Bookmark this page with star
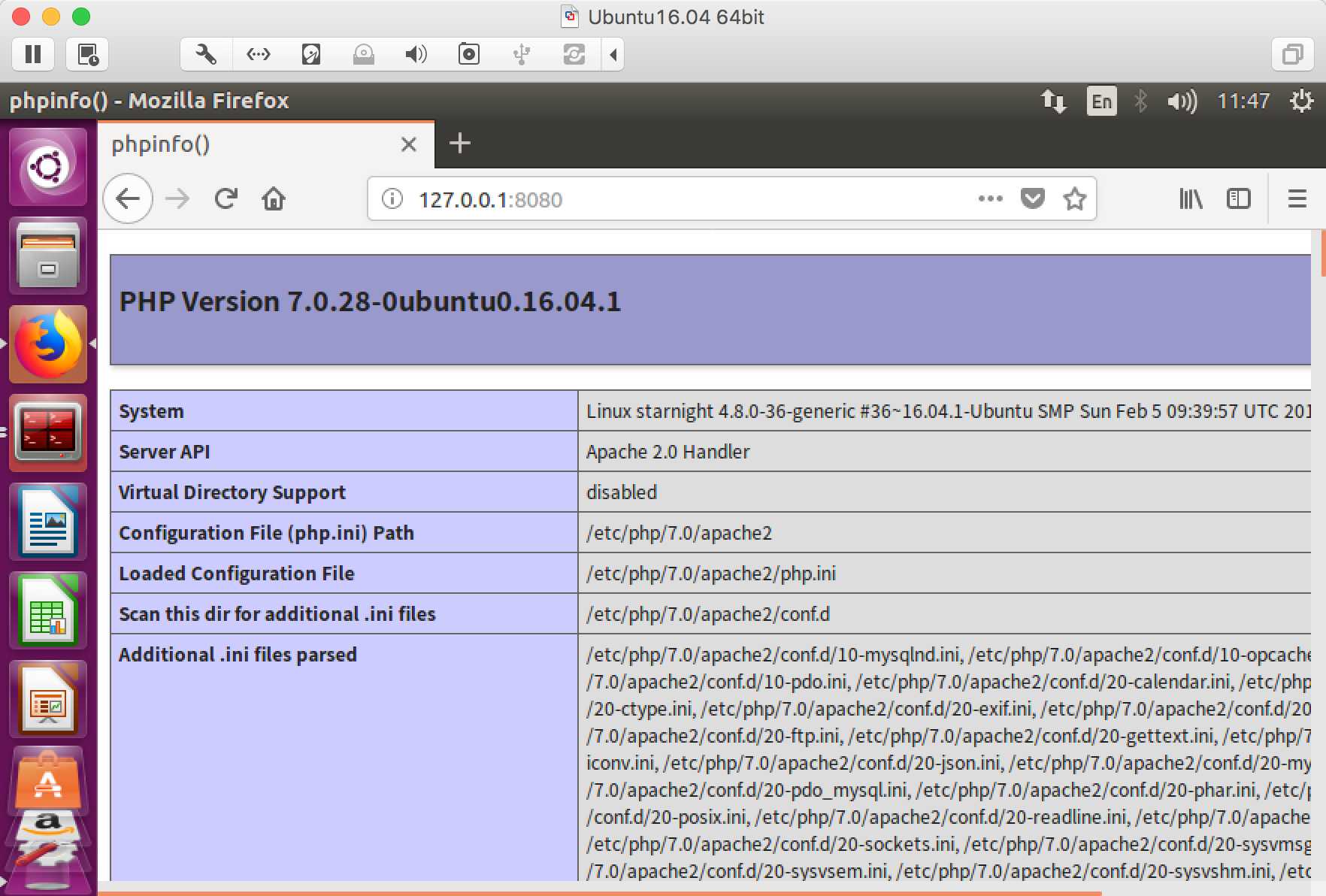The width and height of the screenshot is (1326, 896). point(1075,198)
